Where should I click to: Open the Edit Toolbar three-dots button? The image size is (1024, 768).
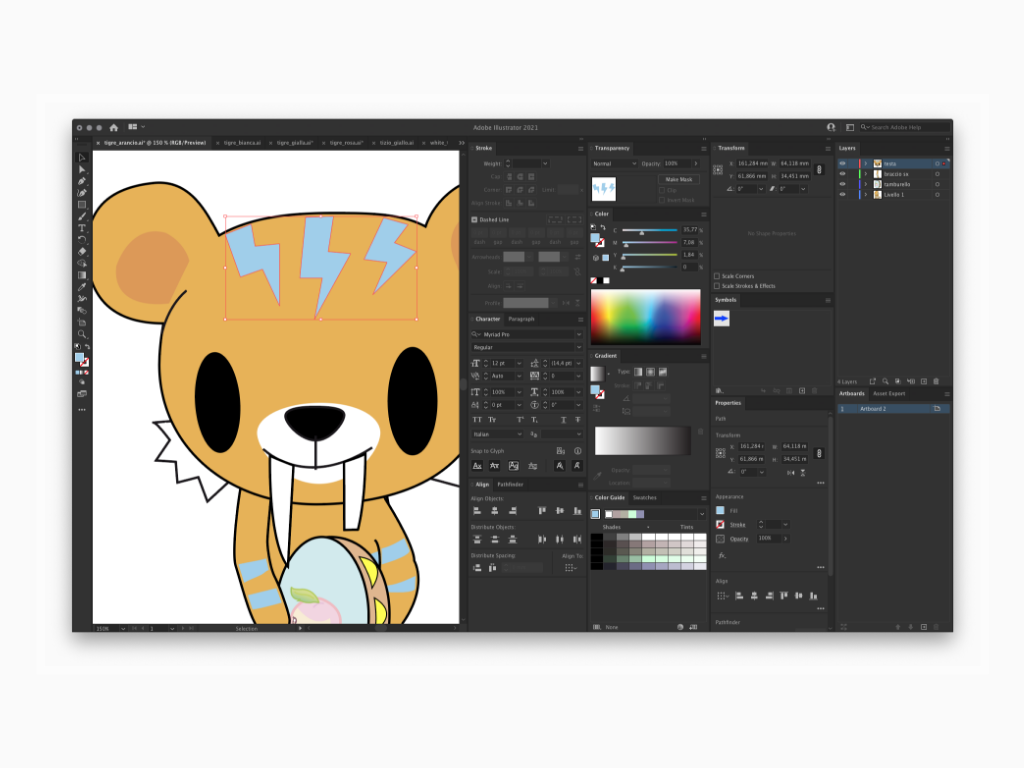82,409
